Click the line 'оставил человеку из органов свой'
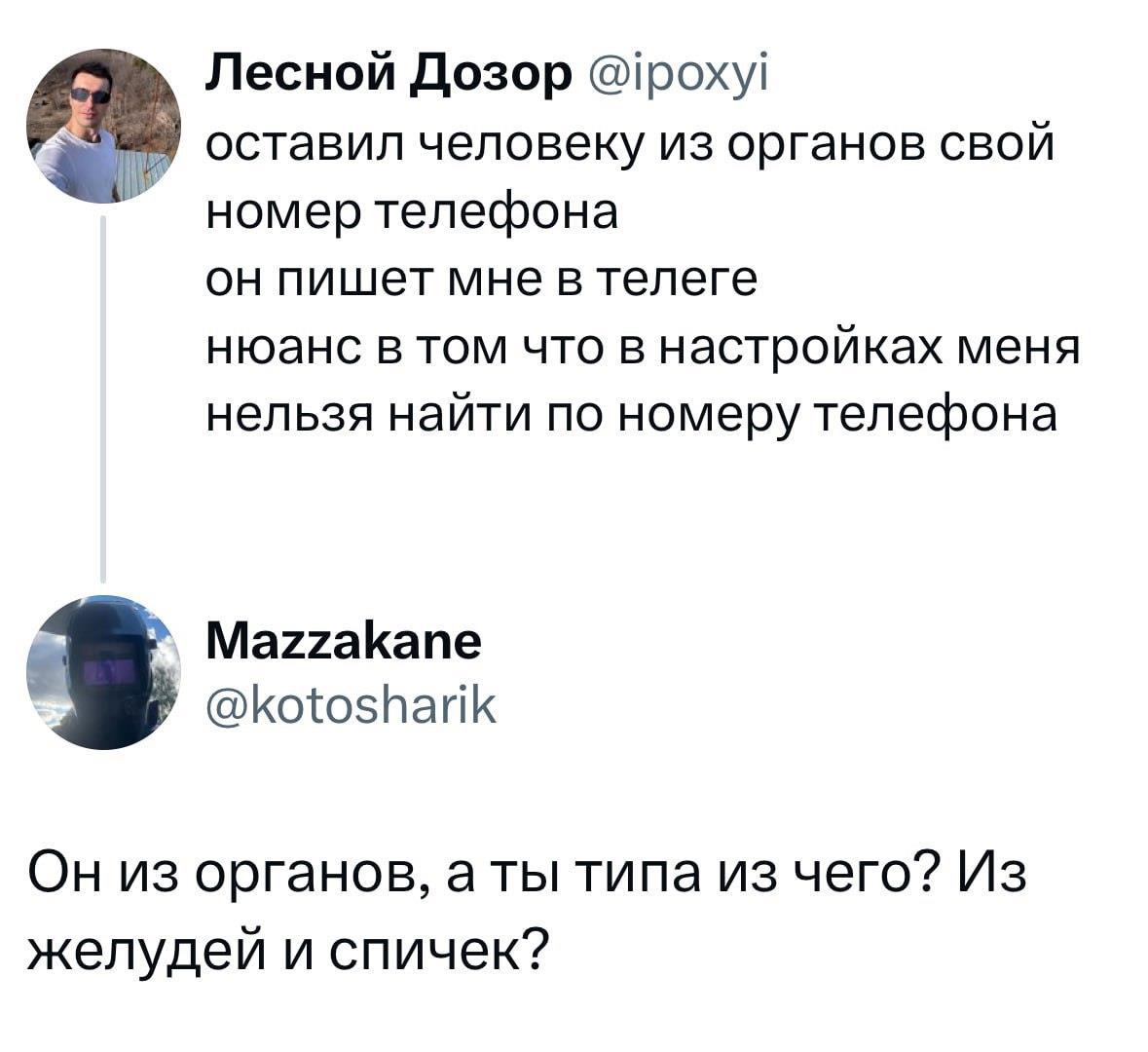Viewport: 1148px width, 1052px height. 631,145
